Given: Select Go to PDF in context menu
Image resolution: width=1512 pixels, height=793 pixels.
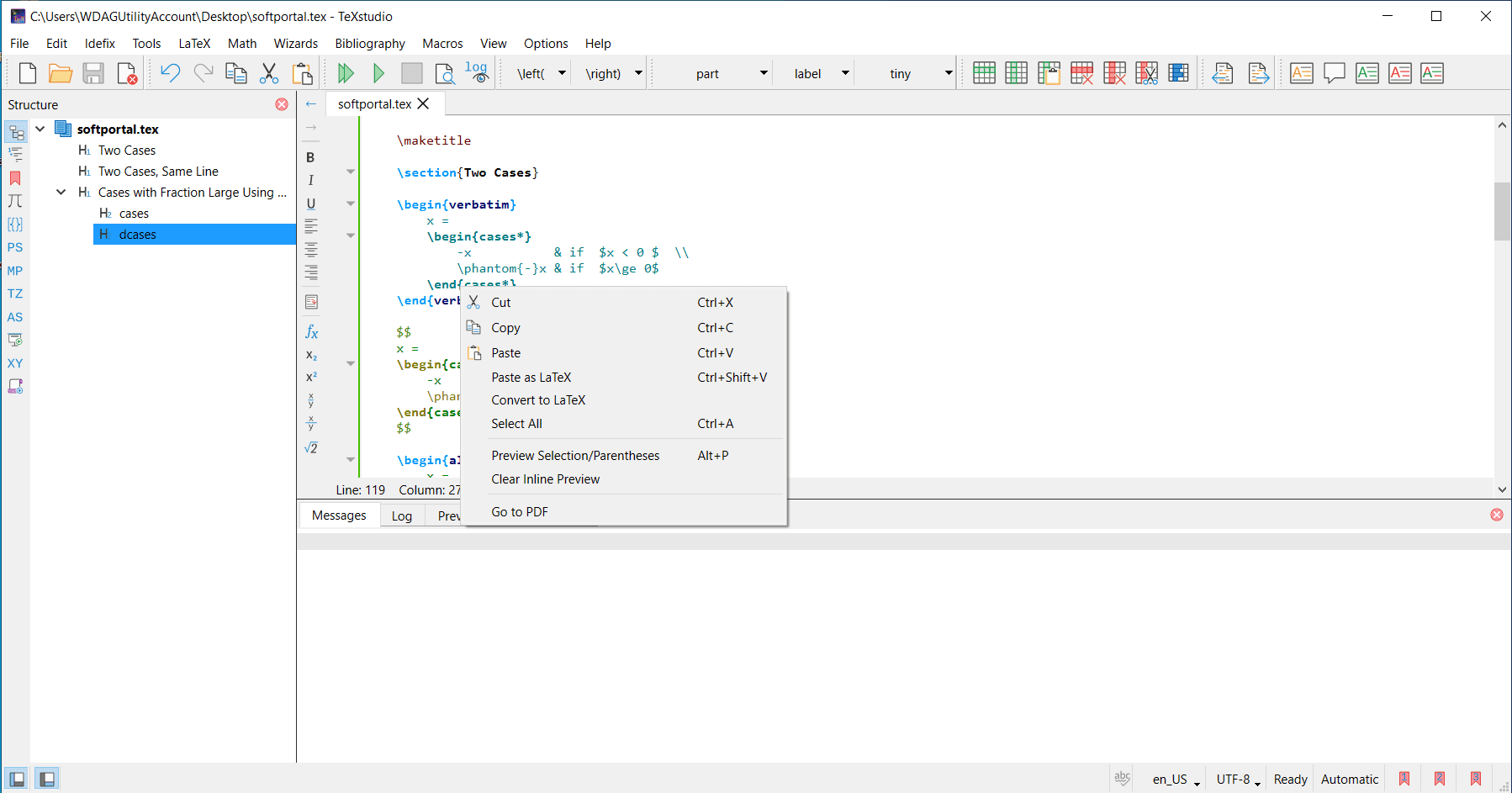Looking at the screenshot, I should [x=520, y=512].
